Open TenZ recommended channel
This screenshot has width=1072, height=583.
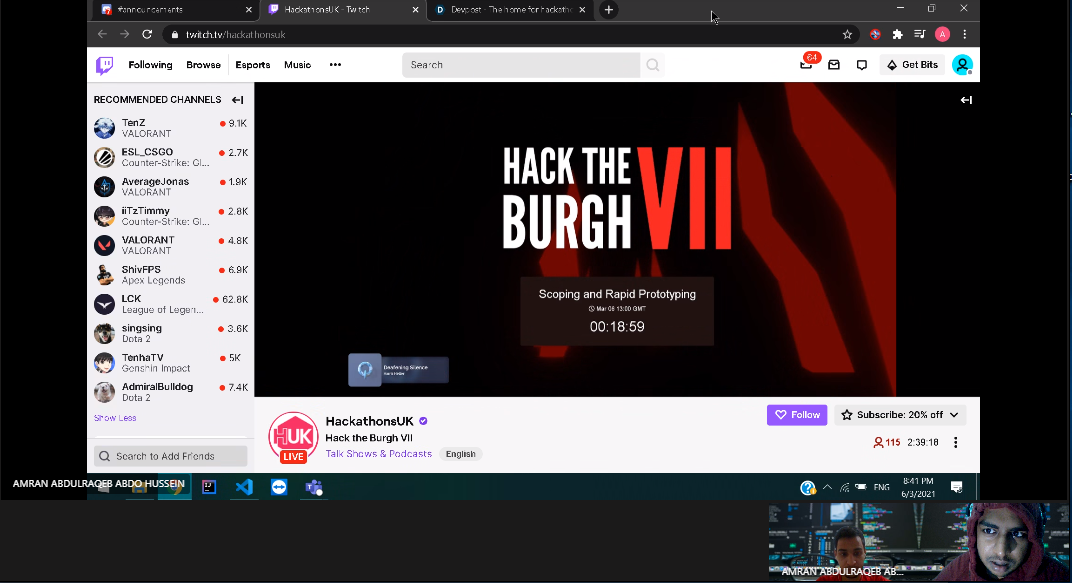coord(170,128)
